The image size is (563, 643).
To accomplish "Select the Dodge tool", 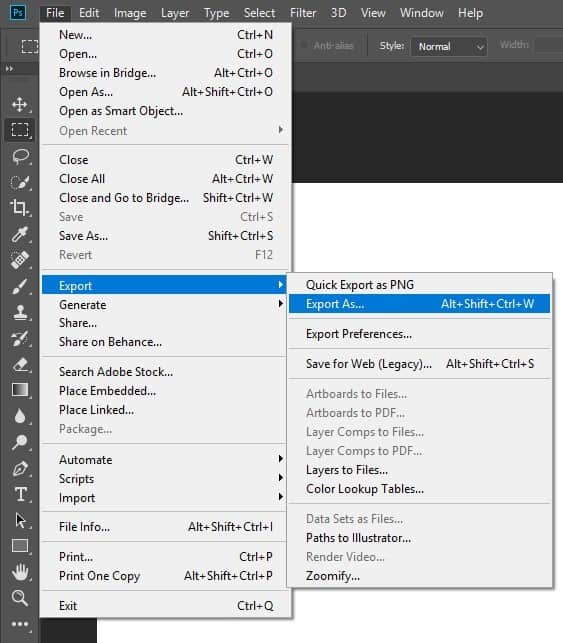I will (x=20, y=442).
